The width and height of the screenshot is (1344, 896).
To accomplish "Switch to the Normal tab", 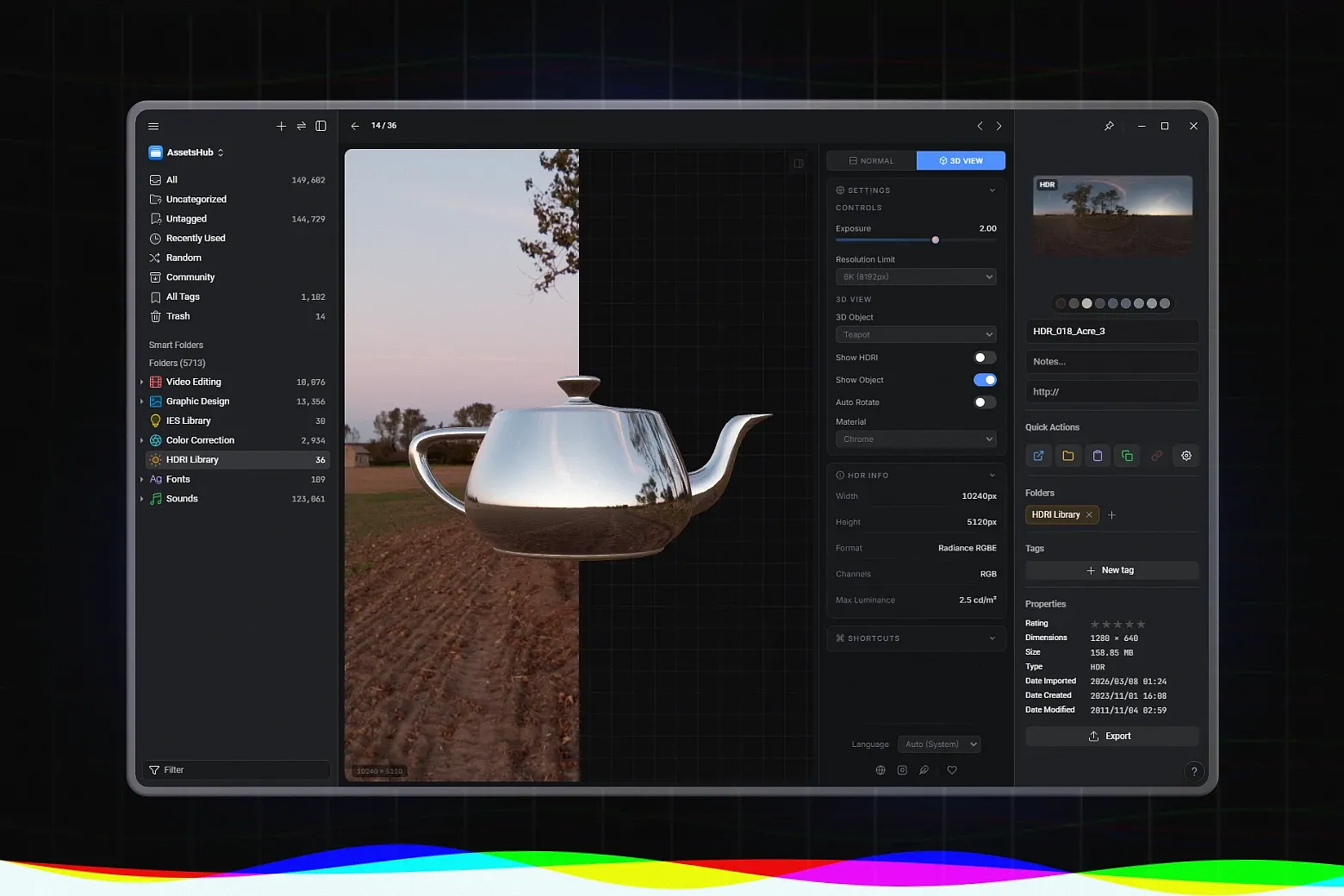I will [871, 160].
